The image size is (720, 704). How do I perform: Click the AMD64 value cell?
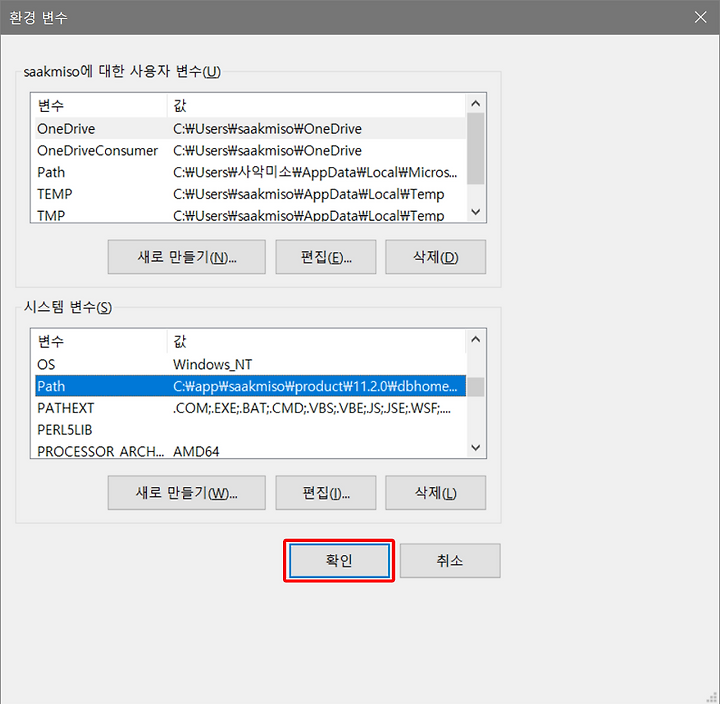pos(196,451)
